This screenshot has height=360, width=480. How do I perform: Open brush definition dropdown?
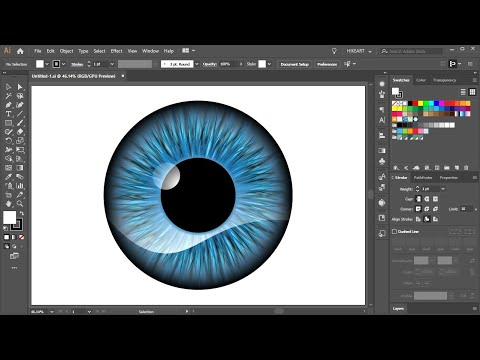[197, 64]
